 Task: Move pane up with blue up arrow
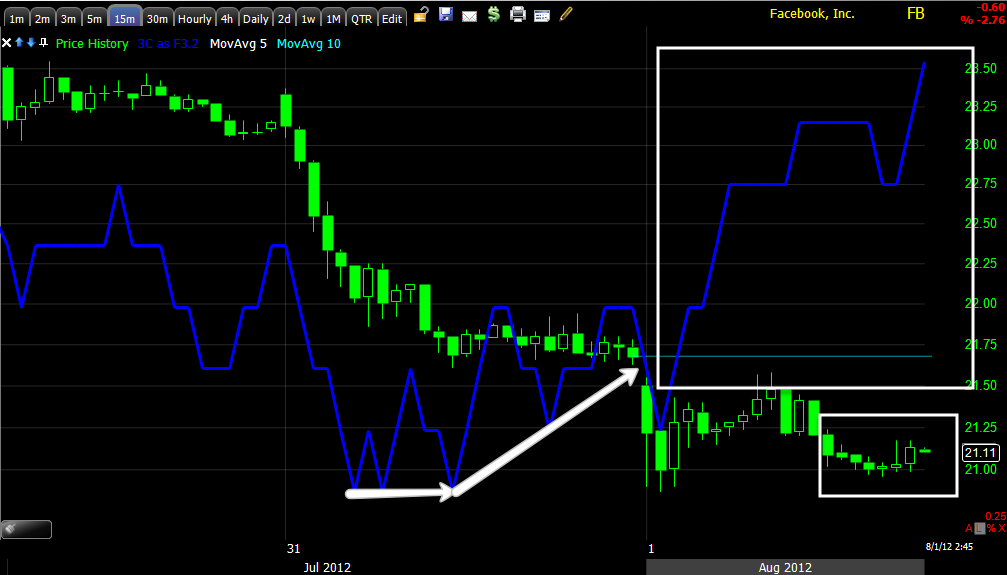coord(19,42)
